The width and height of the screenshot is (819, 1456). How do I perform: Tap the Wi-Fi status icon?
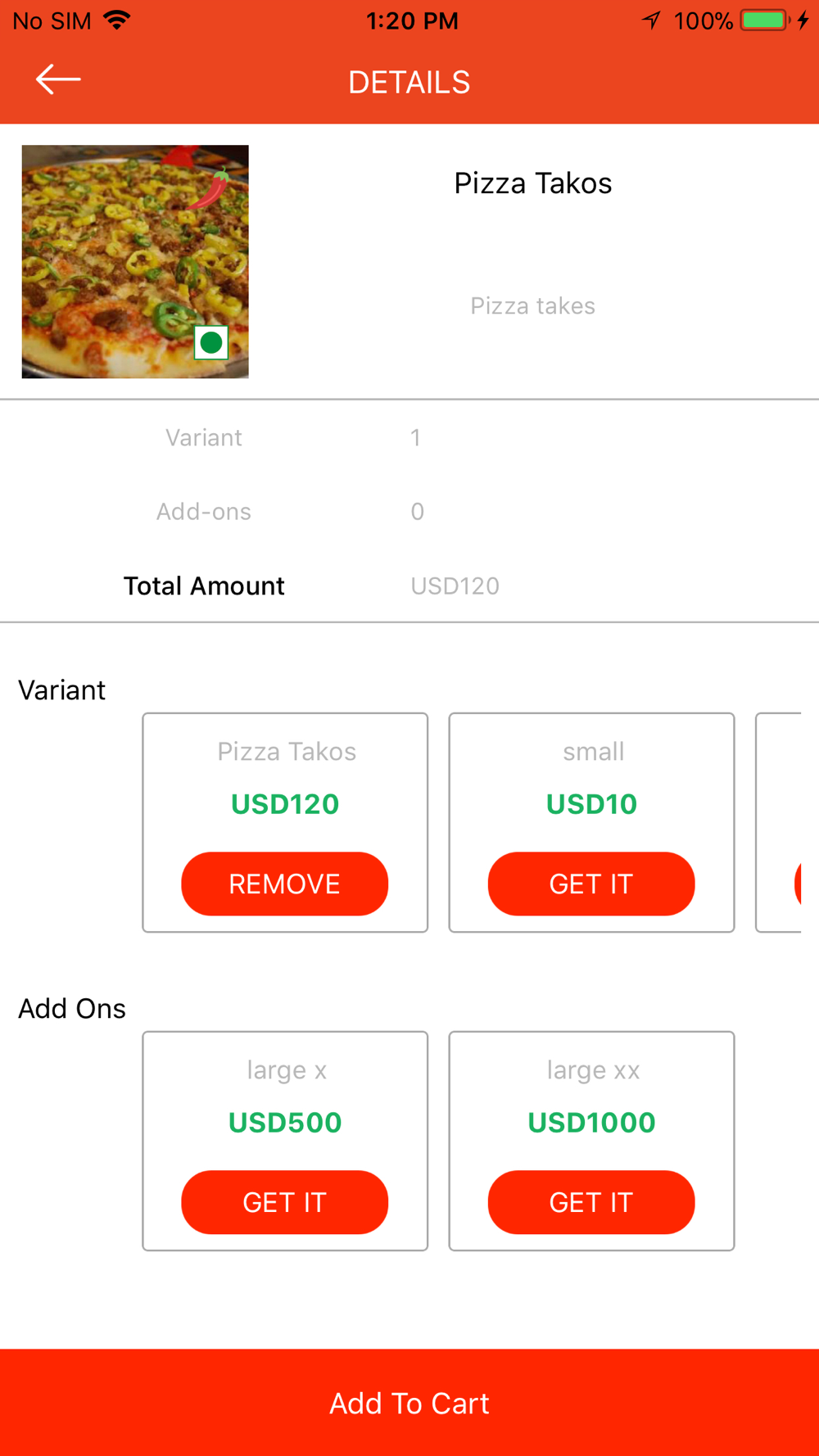click(x=118, y=20)
